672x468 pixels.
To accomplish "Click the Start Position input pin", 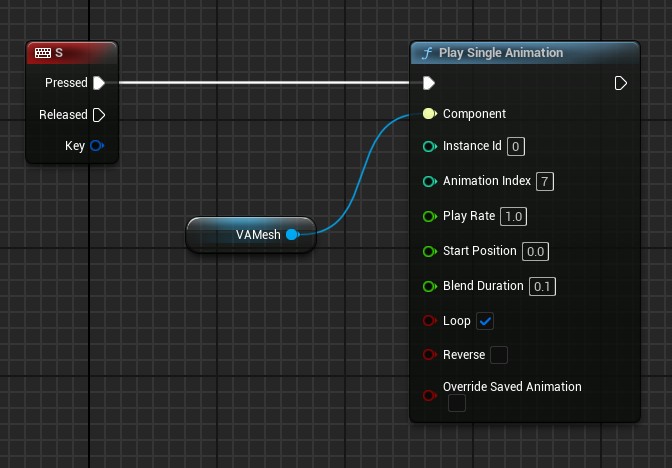I will point(429,251).
